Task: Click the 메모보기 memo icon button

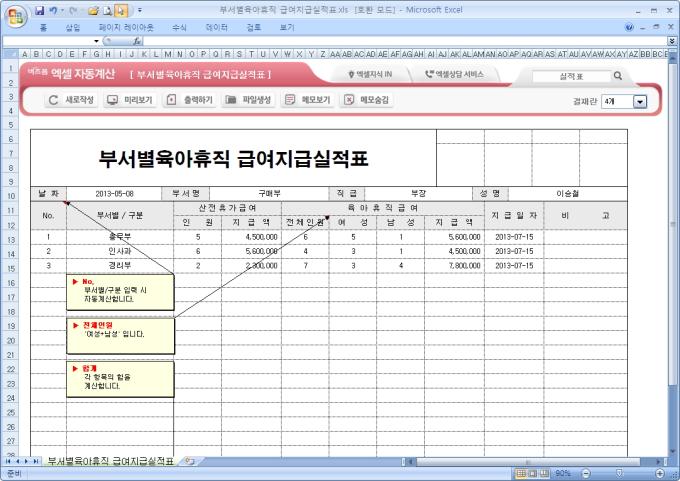Action: [307, 100]
